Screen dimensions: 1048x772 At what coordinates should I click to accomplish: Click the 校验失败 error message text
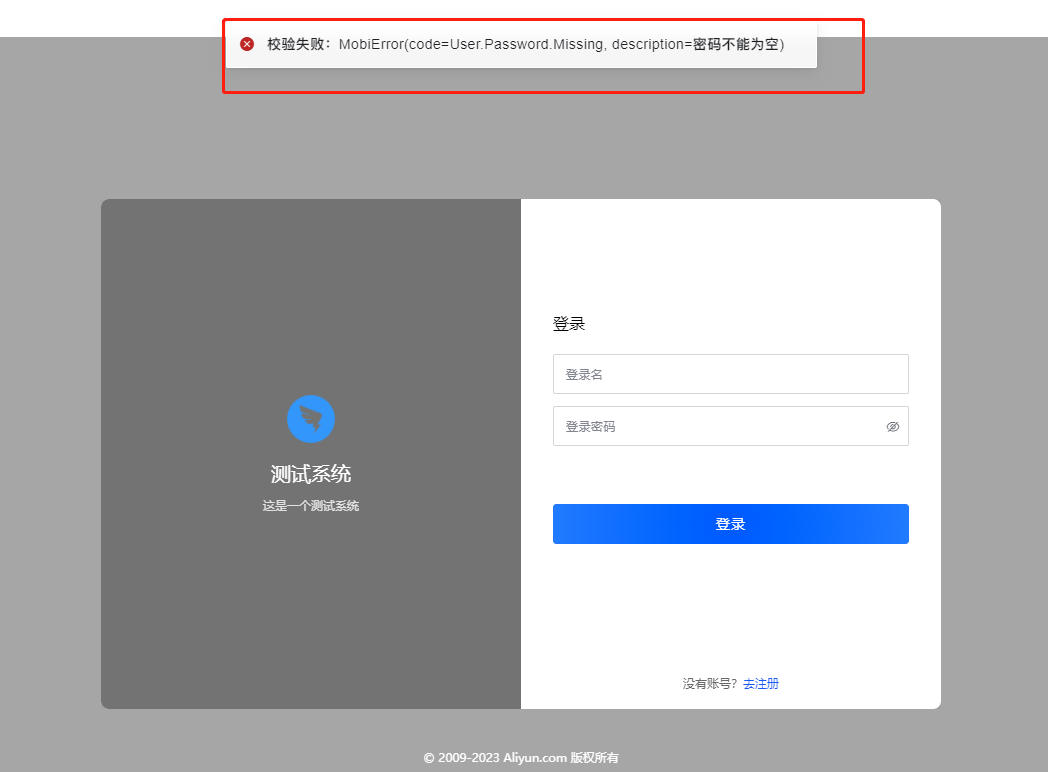tap(525, 44)
